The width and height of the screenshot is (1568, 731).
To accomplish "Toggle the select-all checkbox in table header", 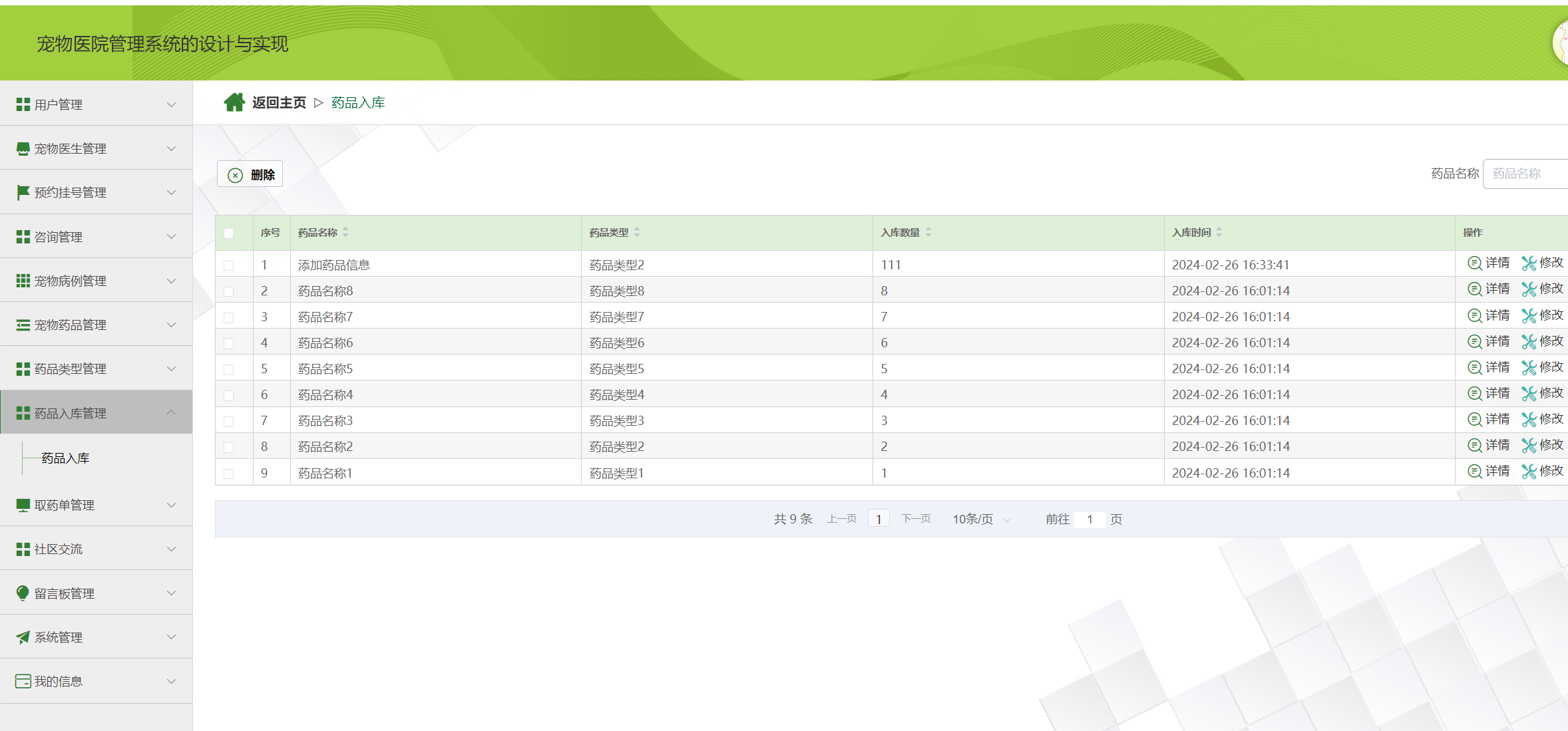I will 229,233.
